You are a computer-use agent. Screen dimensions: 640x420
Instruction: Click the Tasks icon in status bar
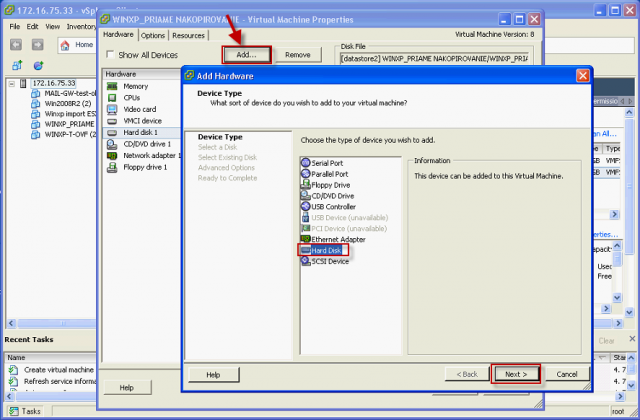[x=13, y=411]
